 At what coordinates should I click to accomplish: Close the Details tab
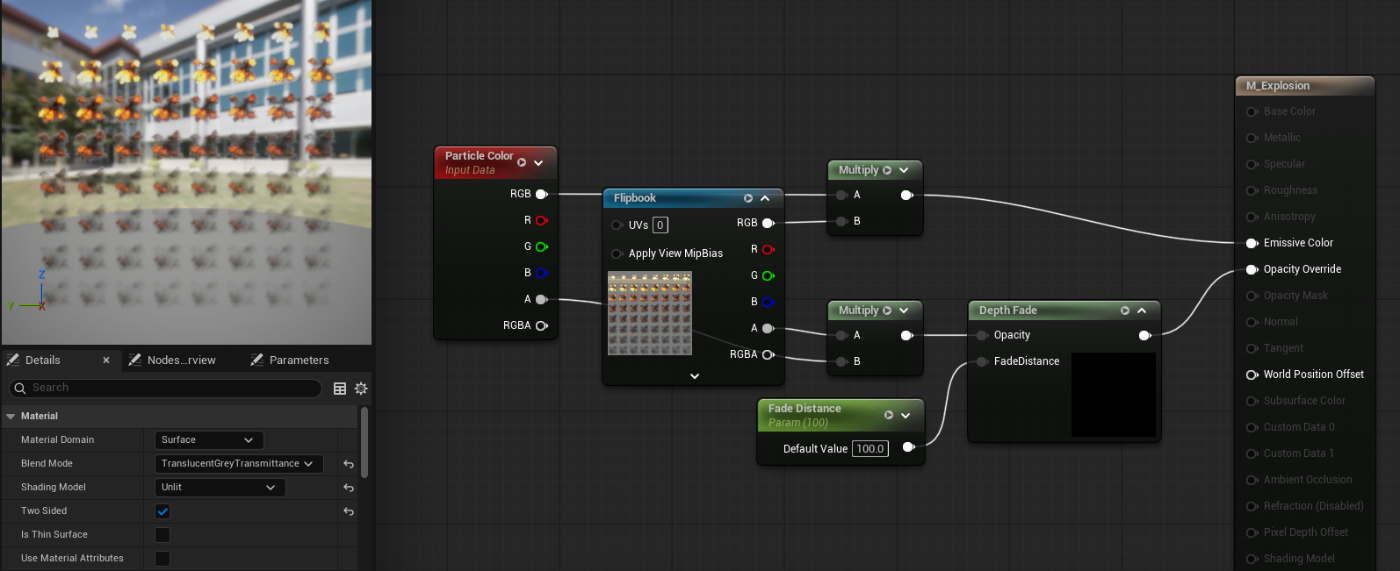pos(106,360)
